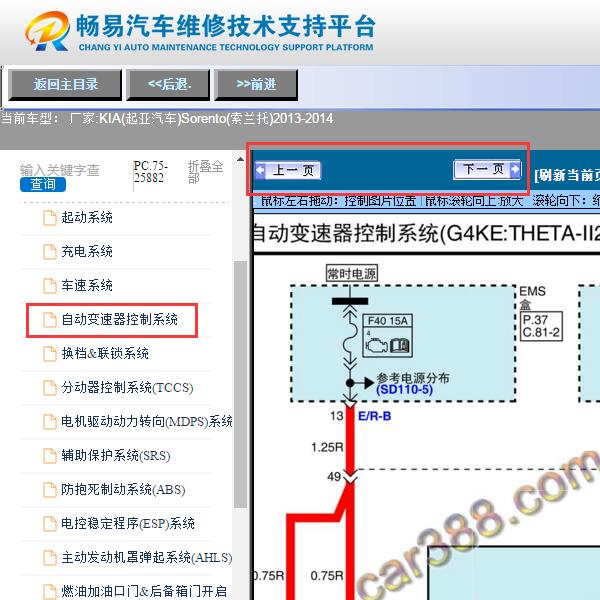
Task: Click the 返回主目录 button
Action: [65, 85]
